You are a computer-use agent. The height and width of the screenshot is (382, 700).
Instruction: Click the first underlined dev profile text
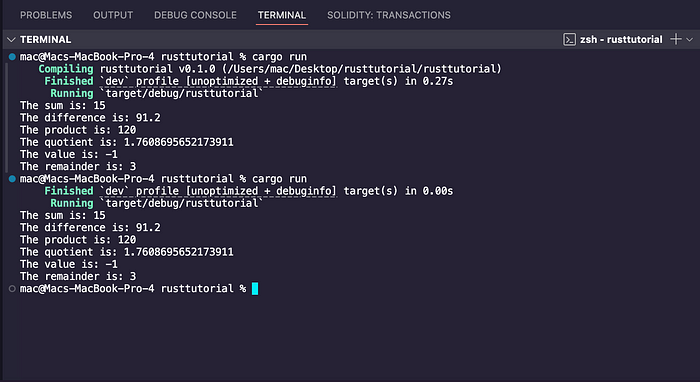coord(218,81)
